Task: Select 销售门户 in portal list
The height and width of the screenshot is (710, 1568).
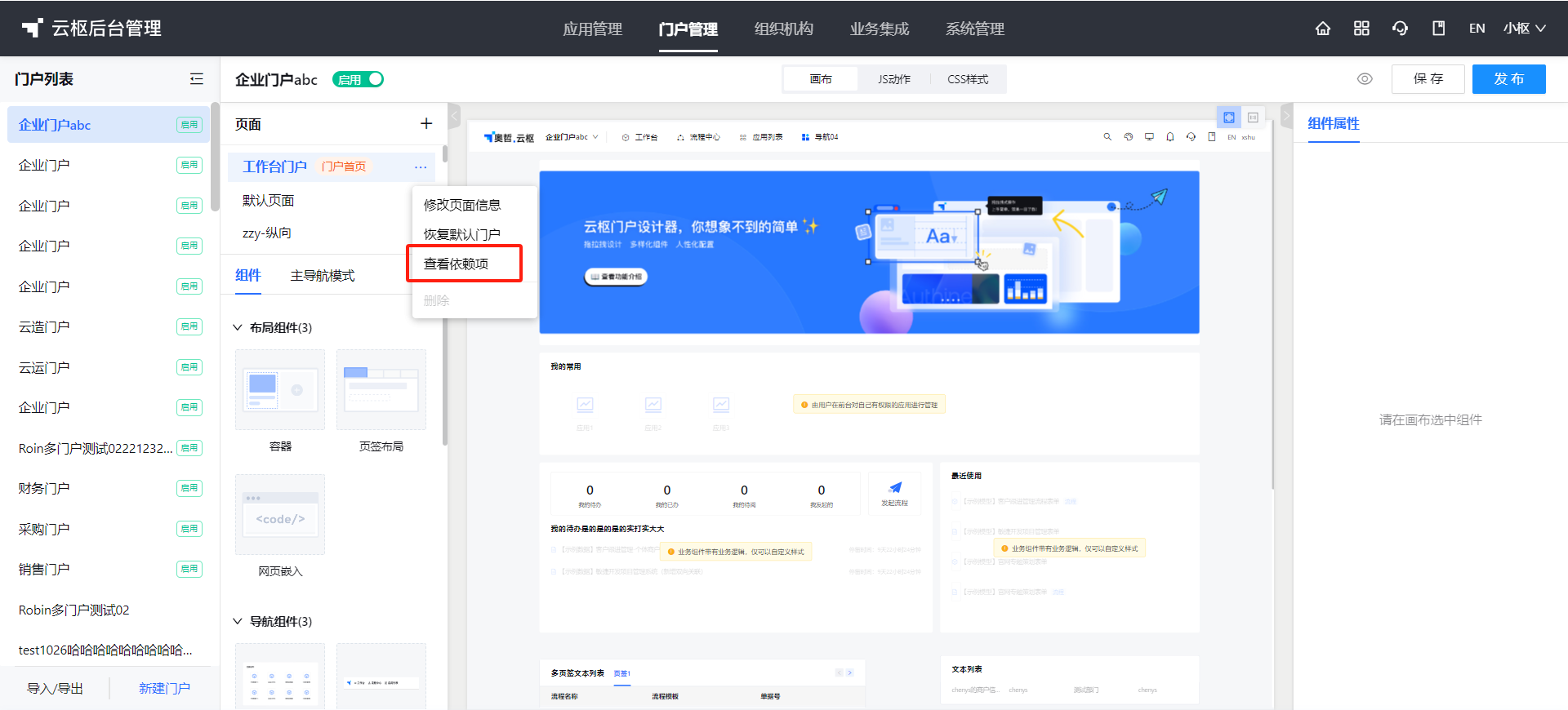Action: tap(109, 569)
